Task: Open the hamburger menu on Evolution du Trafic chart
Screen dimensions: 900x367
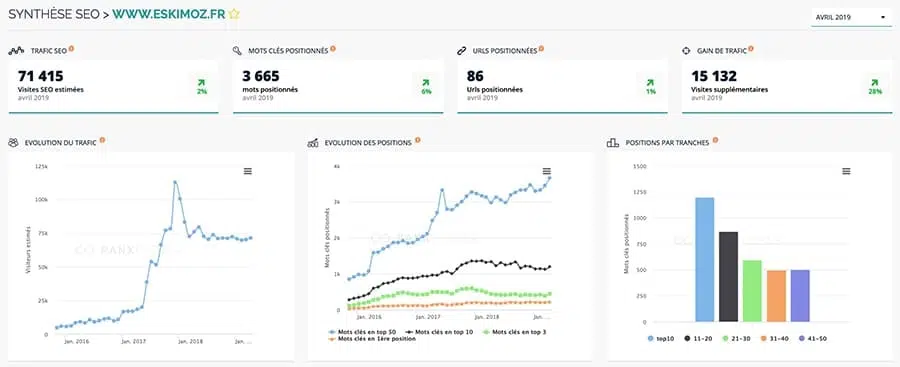Action: tap(247, 171)
